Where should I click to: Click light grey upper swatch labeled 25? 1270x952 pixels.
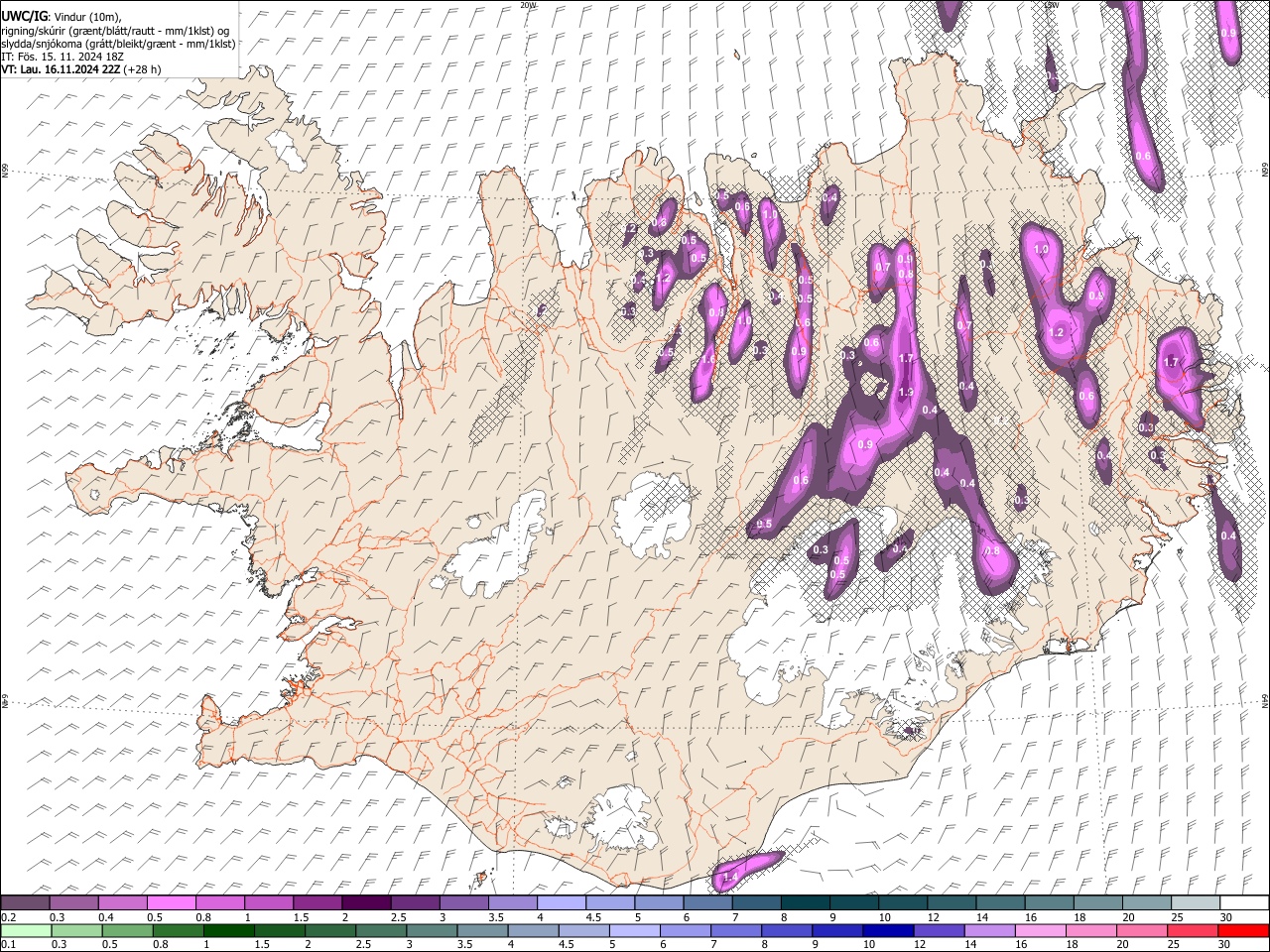click(1195, 902)
